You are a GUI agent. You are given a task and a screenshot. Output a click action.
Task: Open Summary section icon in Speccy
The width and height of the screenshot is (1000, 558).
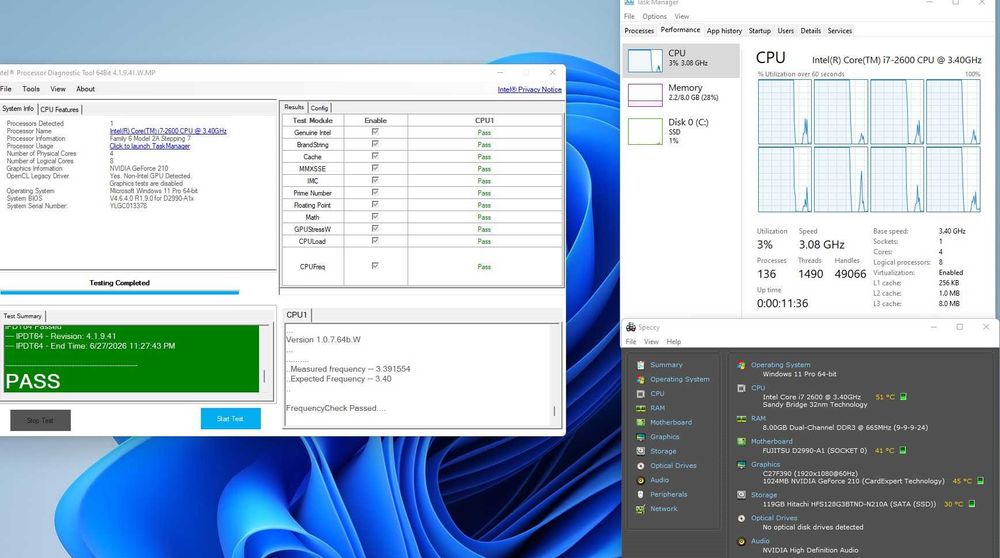tap(640, 365)
